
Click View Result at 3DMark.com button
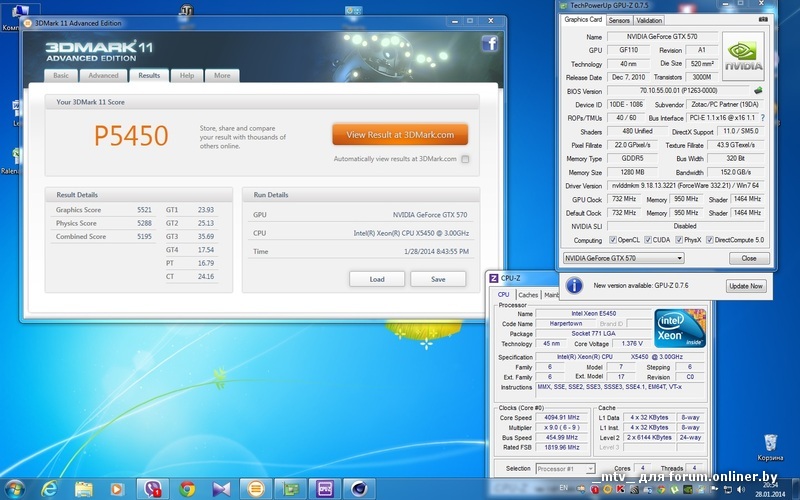click(x=400, y=135)
